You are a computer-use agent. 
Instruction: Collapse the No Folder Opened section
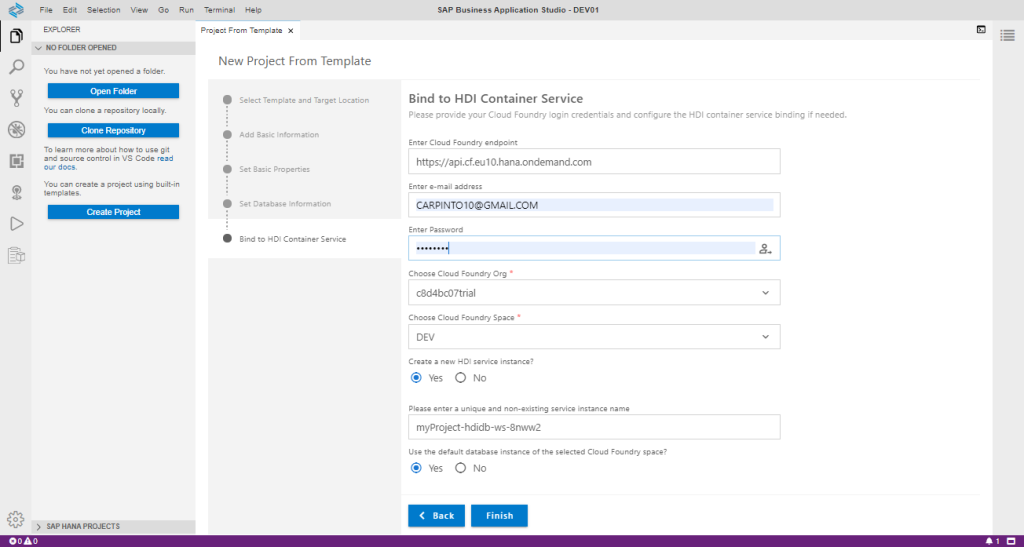point(113,48)
